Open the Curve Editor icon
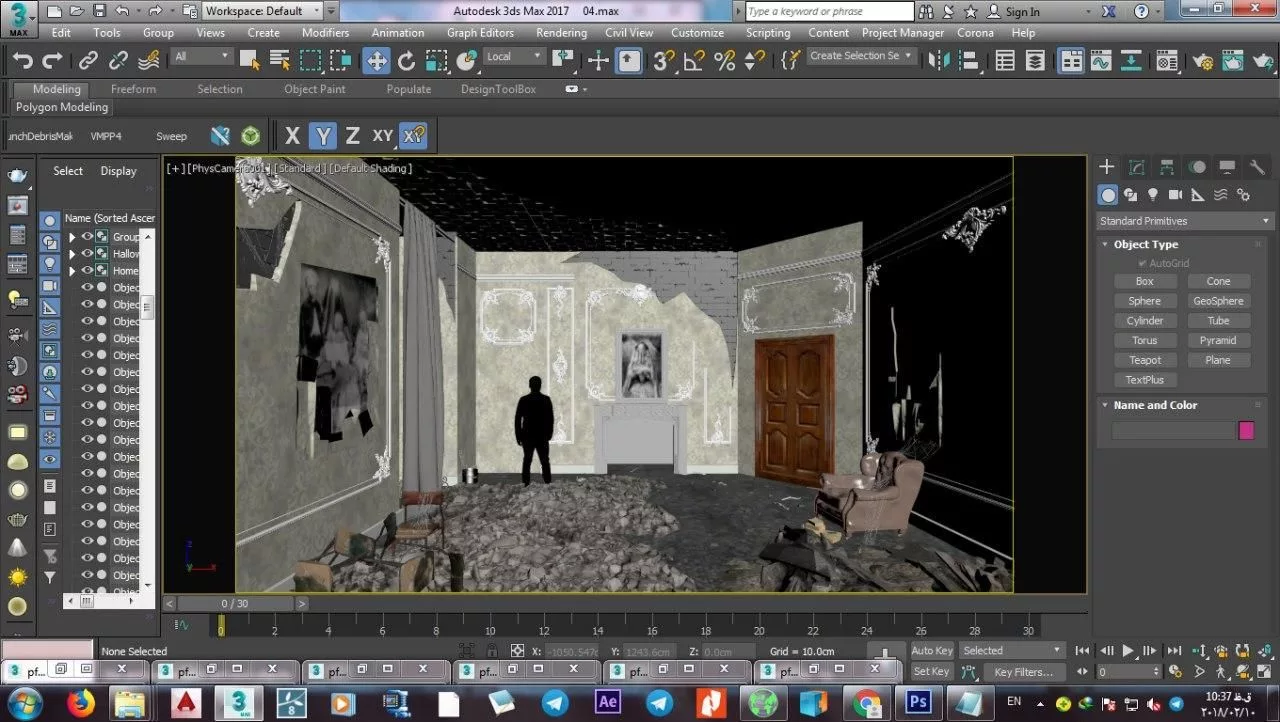 point(1101,61)
